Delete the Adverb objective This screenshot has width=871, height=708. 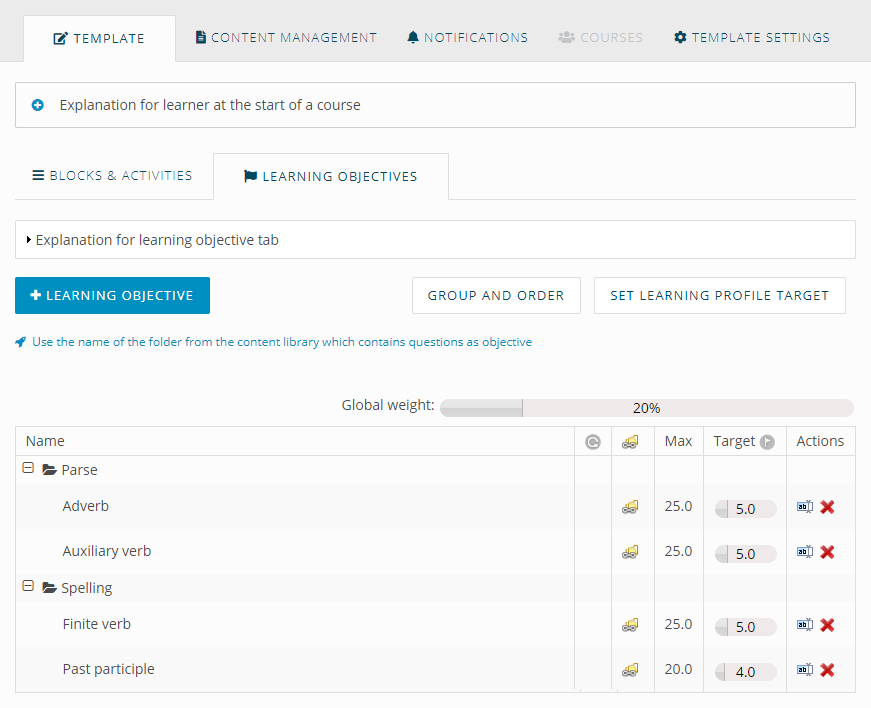click(827, 507)
